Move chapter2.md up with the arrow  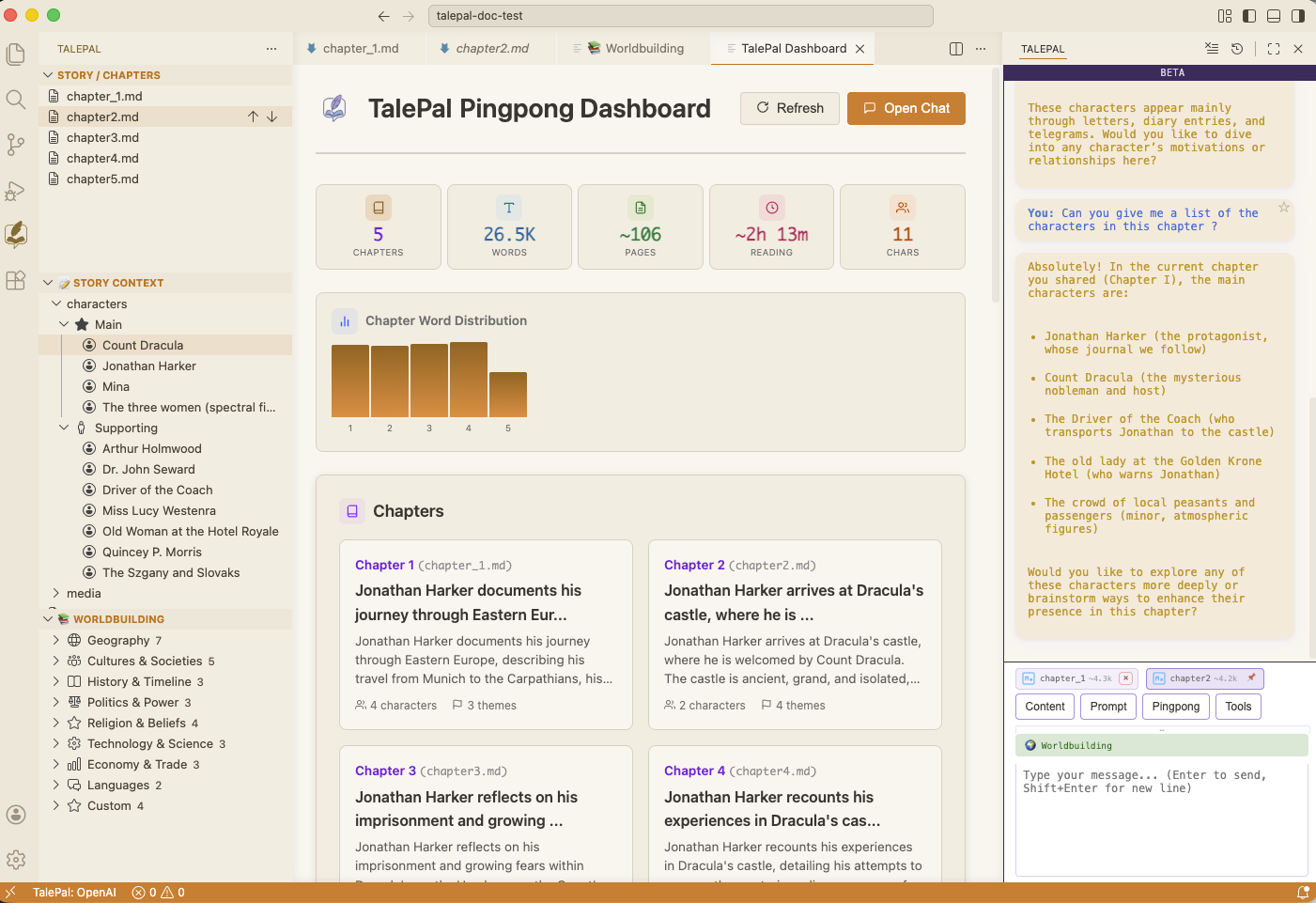coord(253,117)
